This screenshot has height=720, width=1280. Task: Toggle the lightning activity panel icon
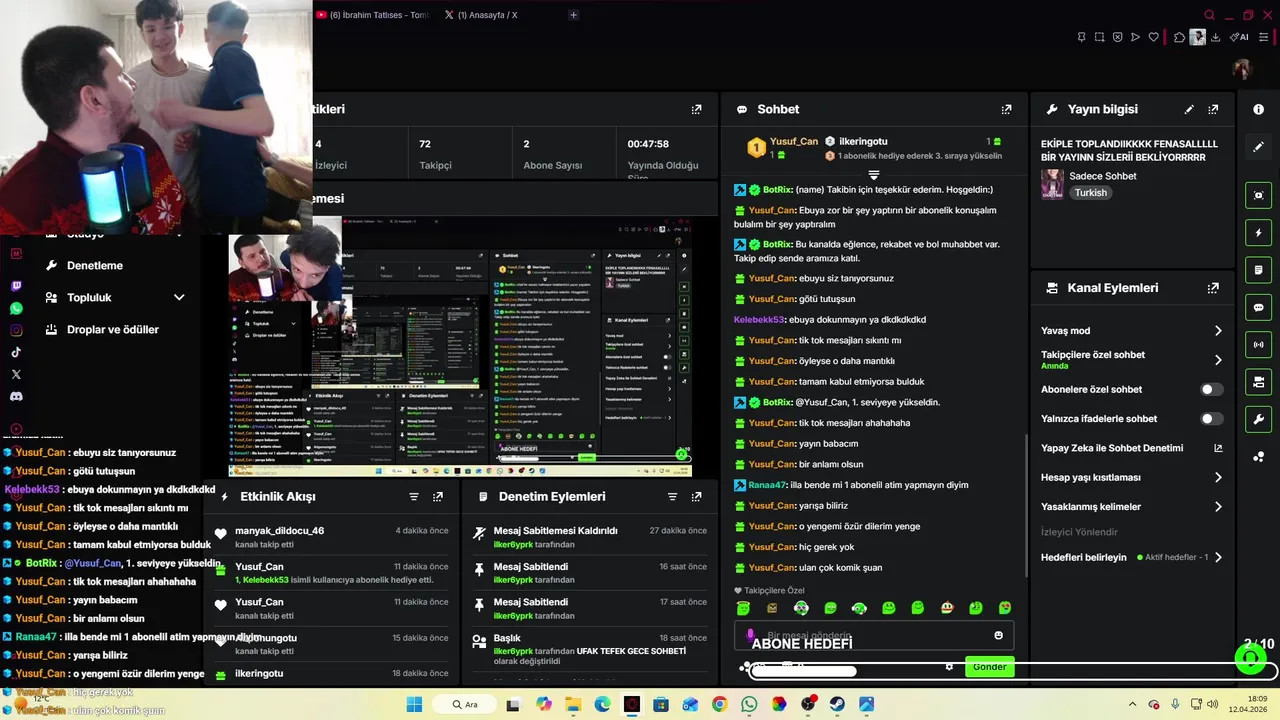1259,233
